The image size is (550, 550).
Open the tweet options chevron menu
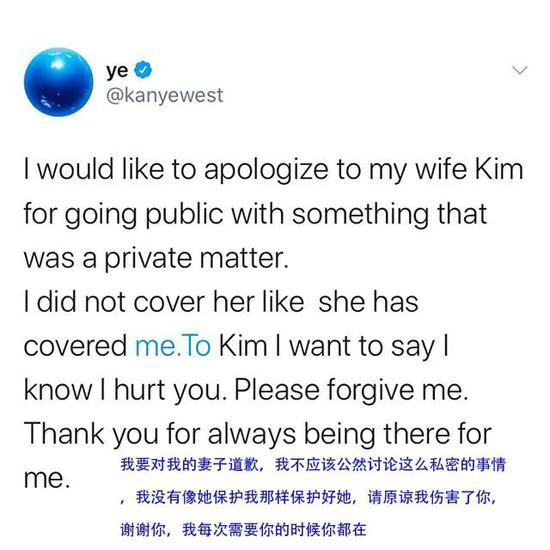[519, 71]
